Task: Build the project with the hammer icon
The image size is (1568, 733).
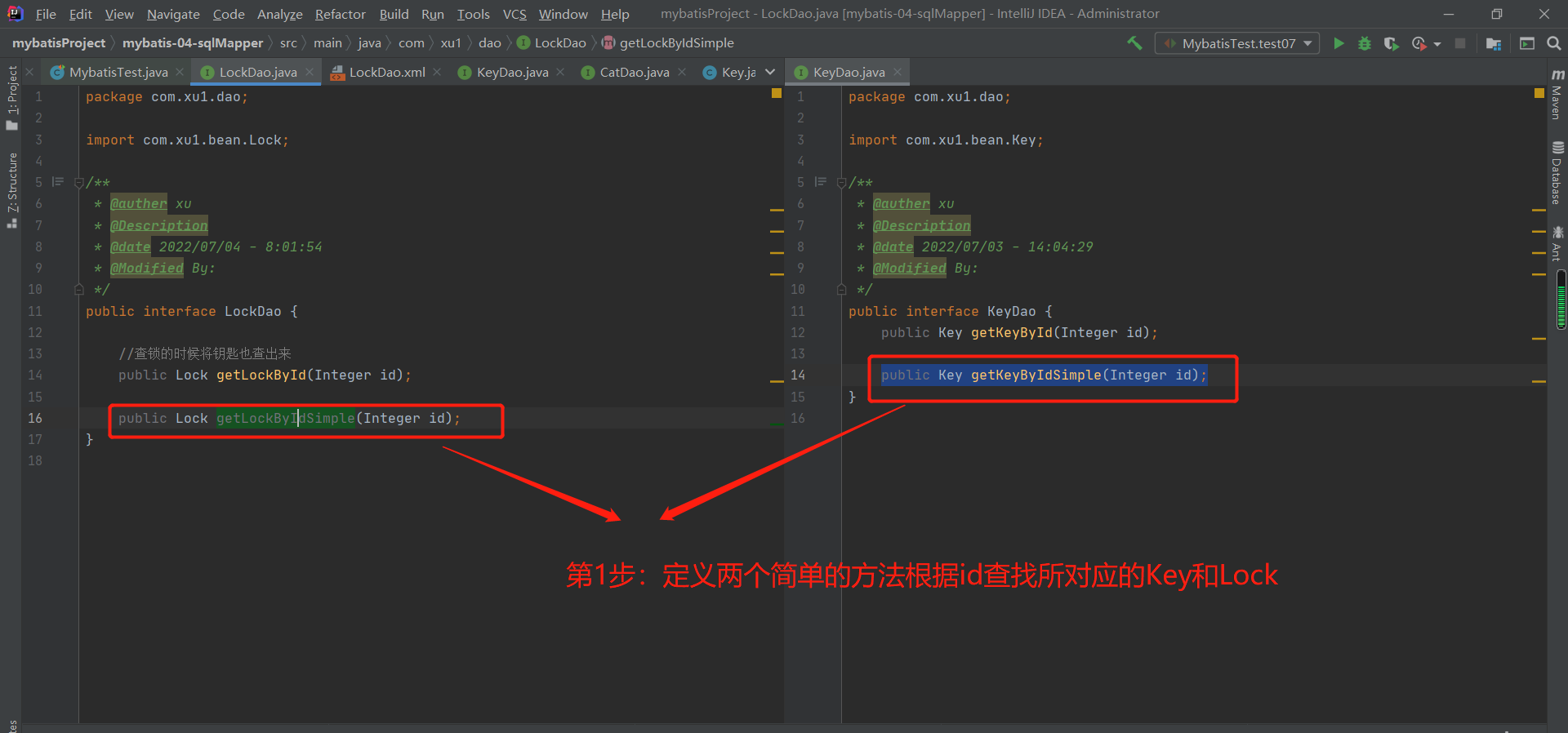Action: [1134, 43]
